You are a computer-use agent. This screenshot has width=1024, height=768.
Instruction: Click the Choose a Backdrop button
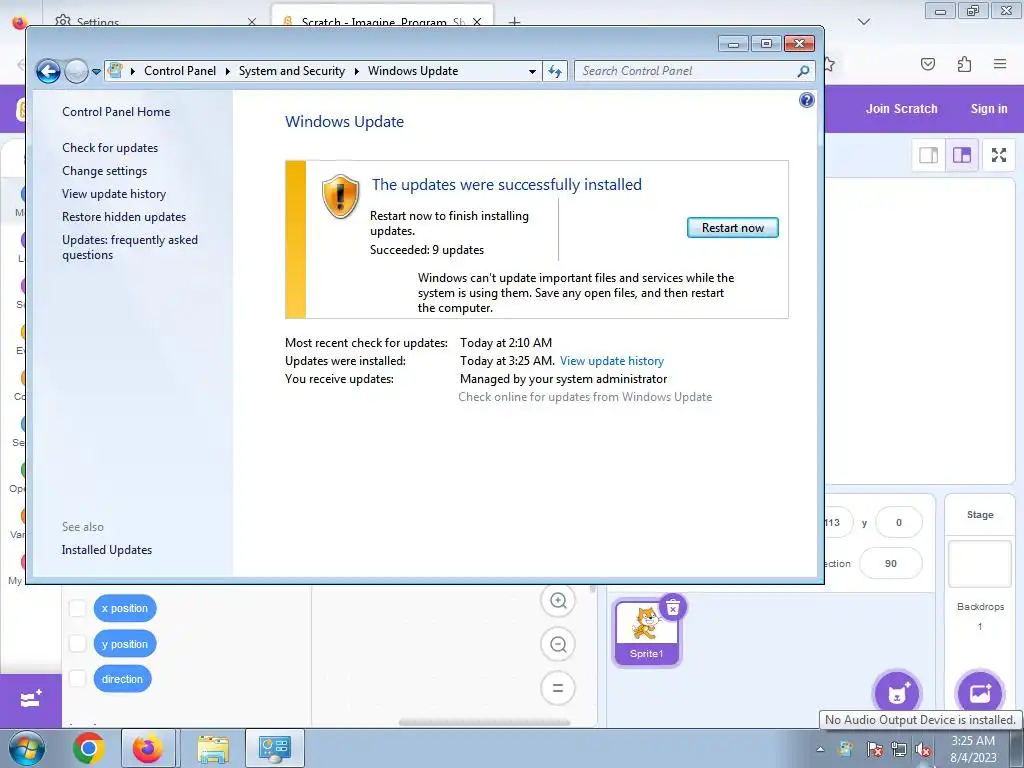coord(980,692)
